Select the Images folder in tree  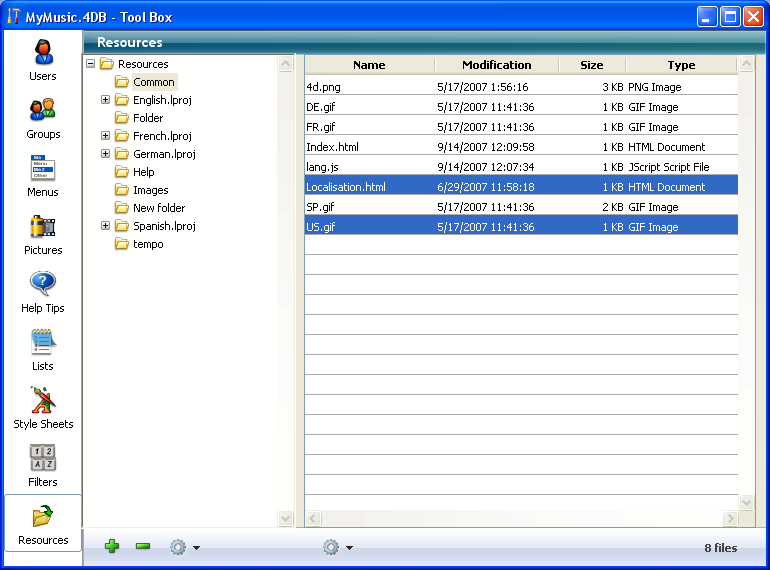[x=150, y=190]
